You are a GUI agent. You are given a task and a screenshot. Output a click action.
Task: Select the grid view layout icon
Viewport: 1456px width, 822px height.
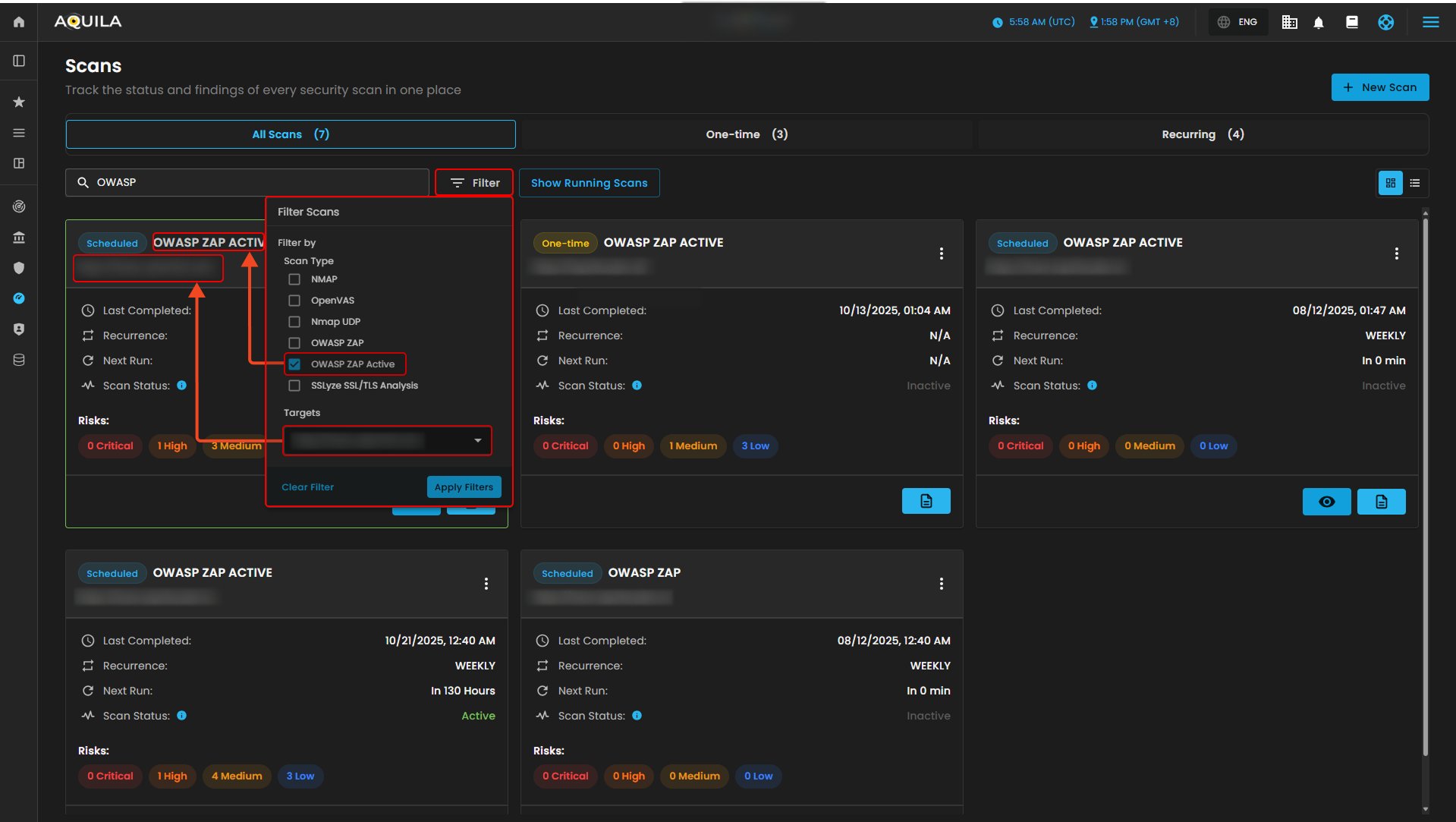(1391, 183)
